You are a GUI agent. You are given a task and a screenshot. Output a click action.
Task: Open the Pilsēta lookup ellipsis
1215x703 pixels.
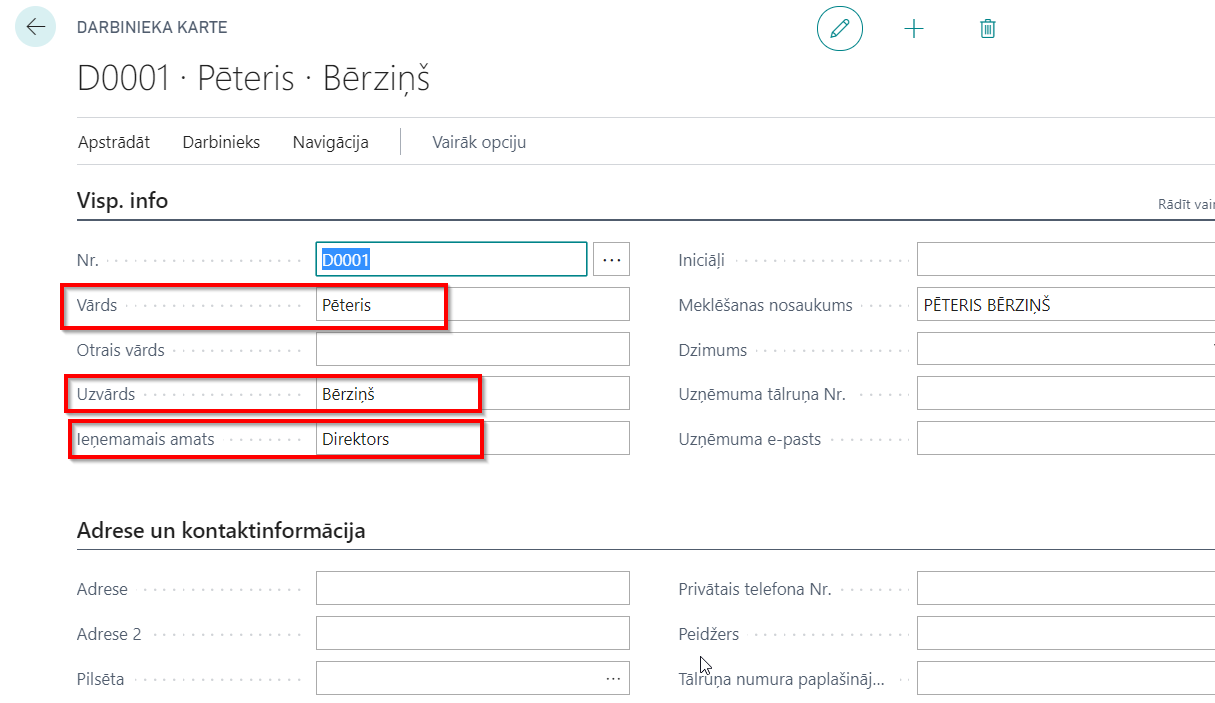[613, 678]
